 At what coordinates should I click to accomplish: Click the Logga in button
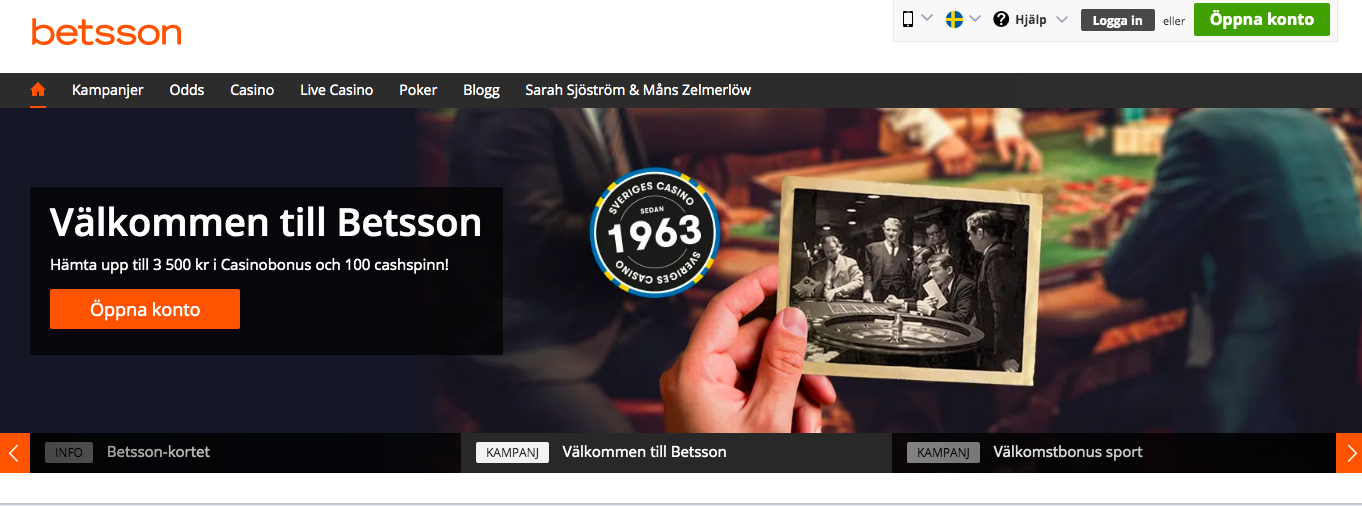pos(1118,20)
